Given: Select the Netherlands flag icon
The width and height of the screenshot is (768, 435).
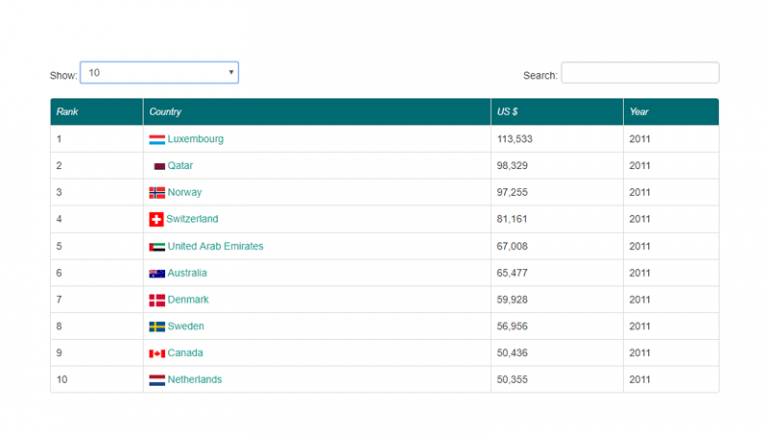Looking at the screenshot, I should point(157,380).
